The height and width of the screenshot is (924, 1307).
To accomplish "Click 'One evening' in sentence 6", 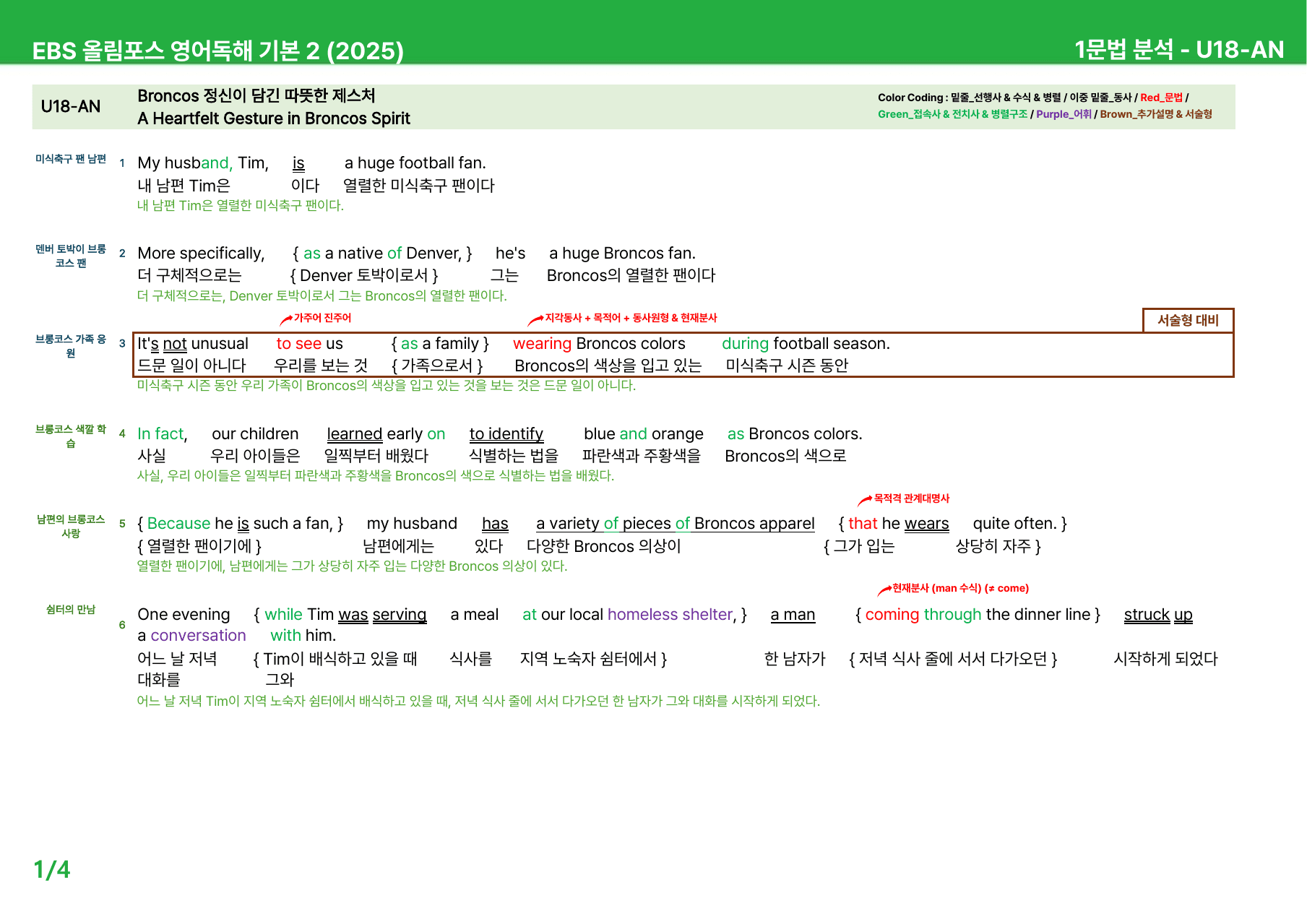I will 184,615.
